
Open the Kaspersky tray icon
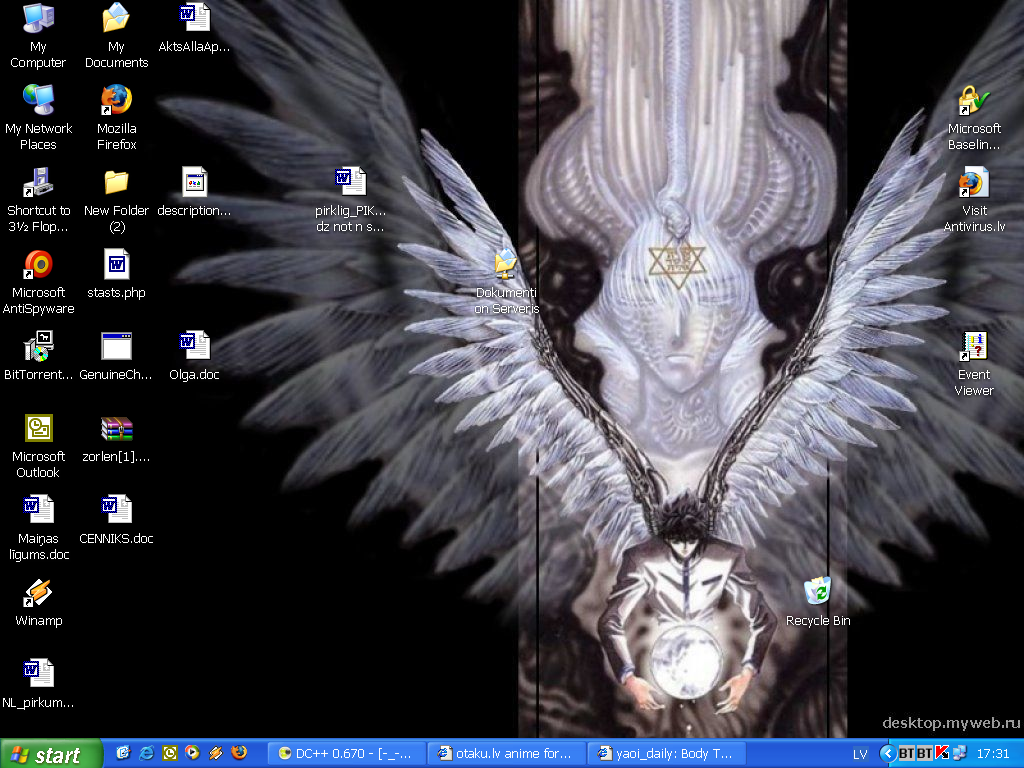pos(942,753)
